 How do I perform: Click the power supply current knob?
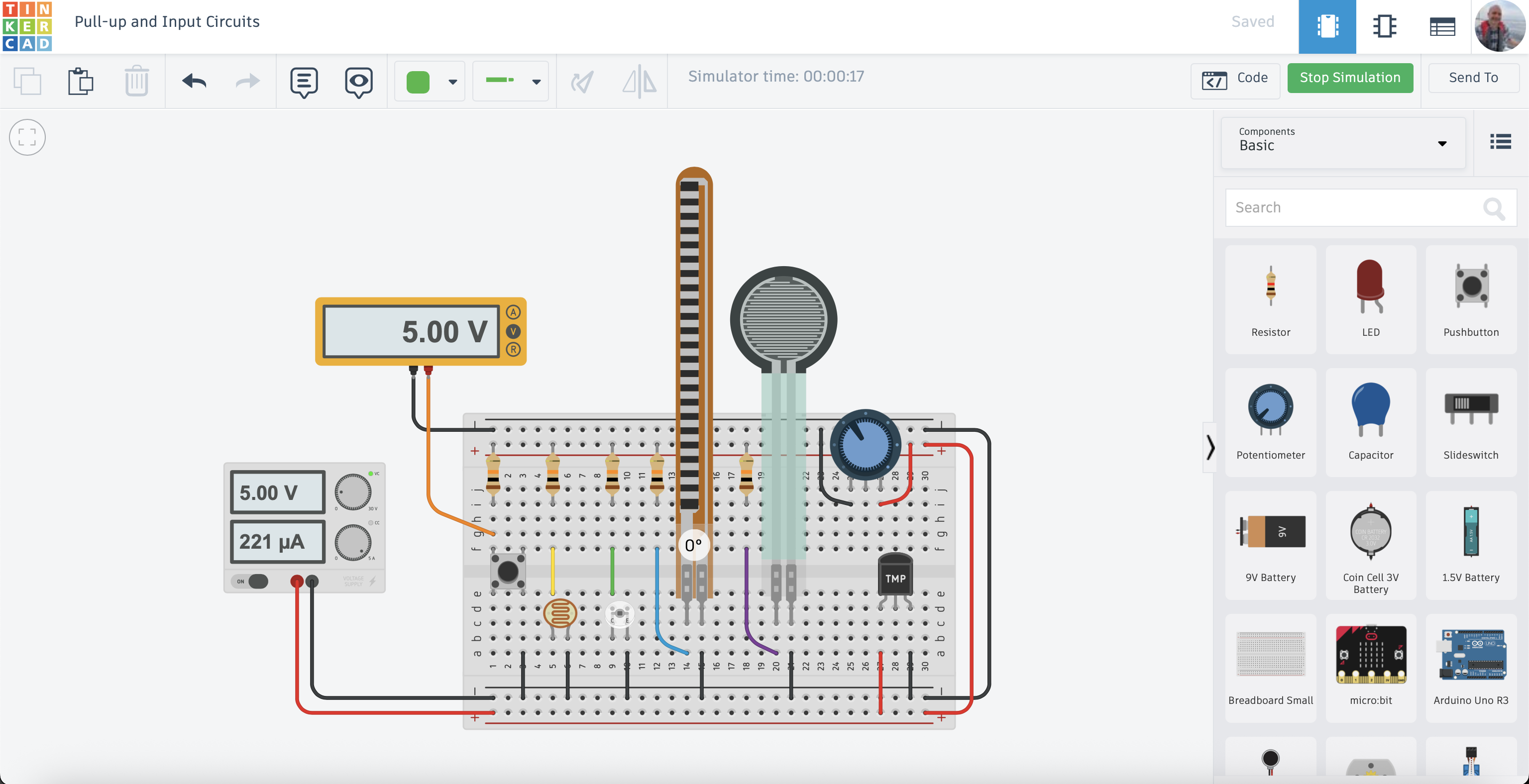(353, 542)
